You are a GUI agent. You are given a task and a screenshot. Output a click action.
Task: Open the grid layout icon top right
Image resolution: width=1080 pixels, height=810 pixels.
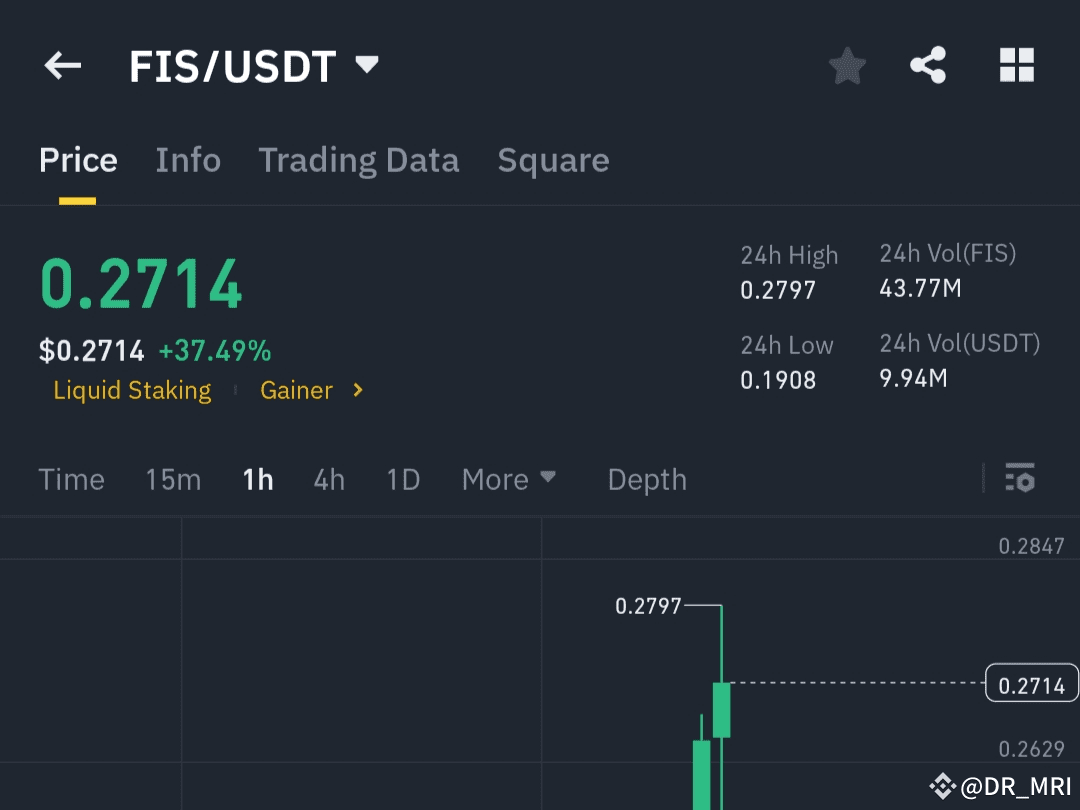(x=1017, y=65)
